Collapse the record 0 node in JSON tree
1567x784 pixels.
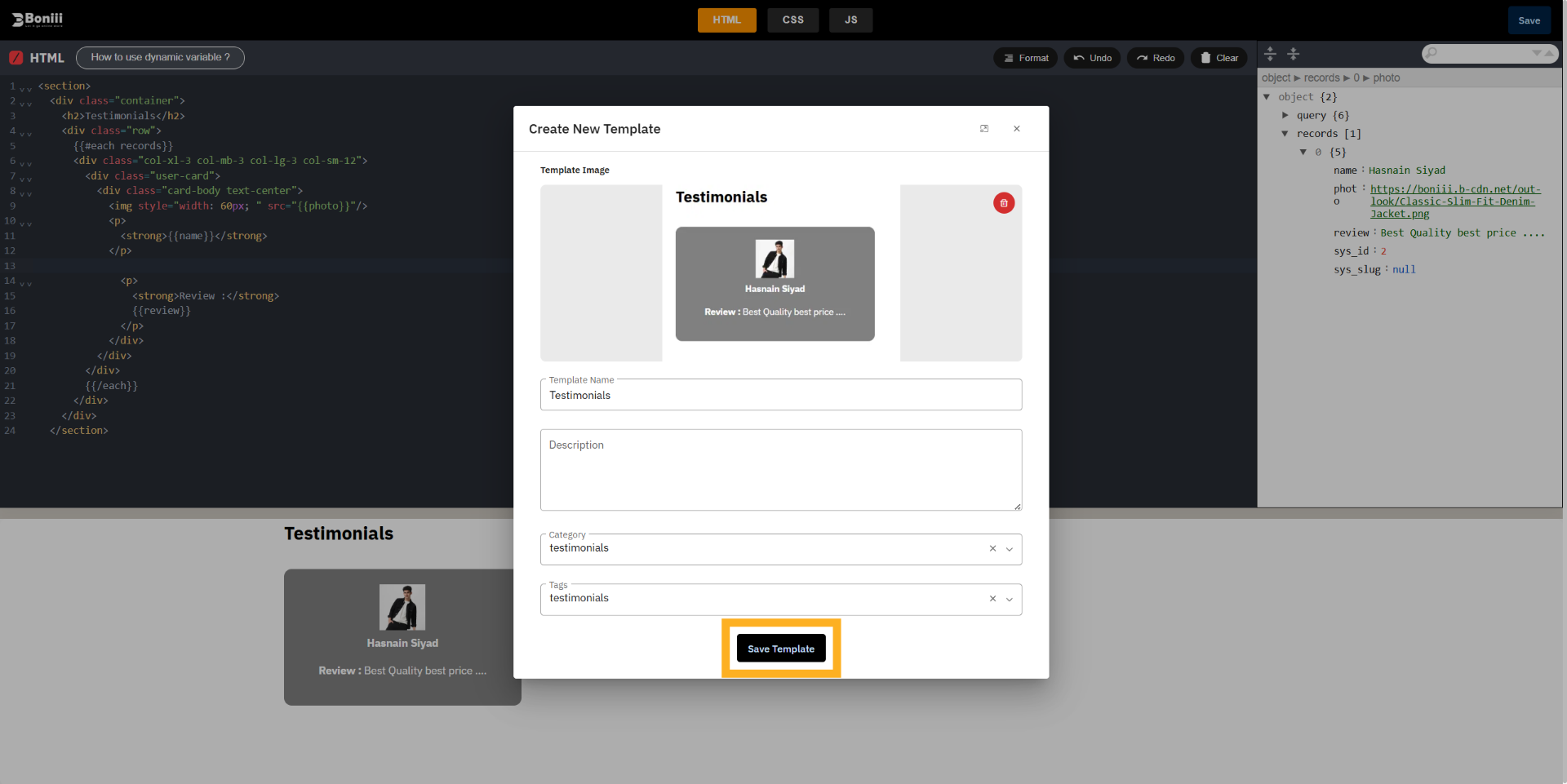click(x=1303, y=153)
